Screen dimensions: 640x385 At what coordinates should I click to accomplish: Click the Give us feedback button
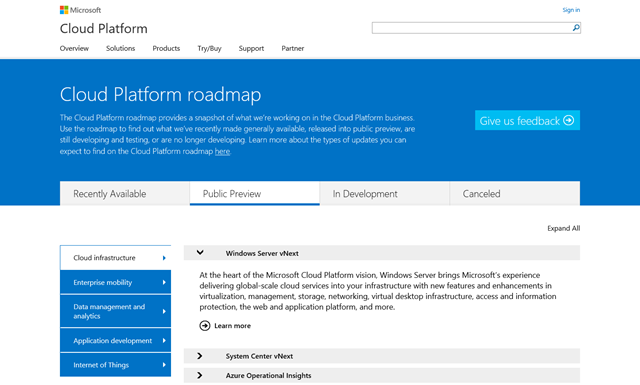pos(527,120)
